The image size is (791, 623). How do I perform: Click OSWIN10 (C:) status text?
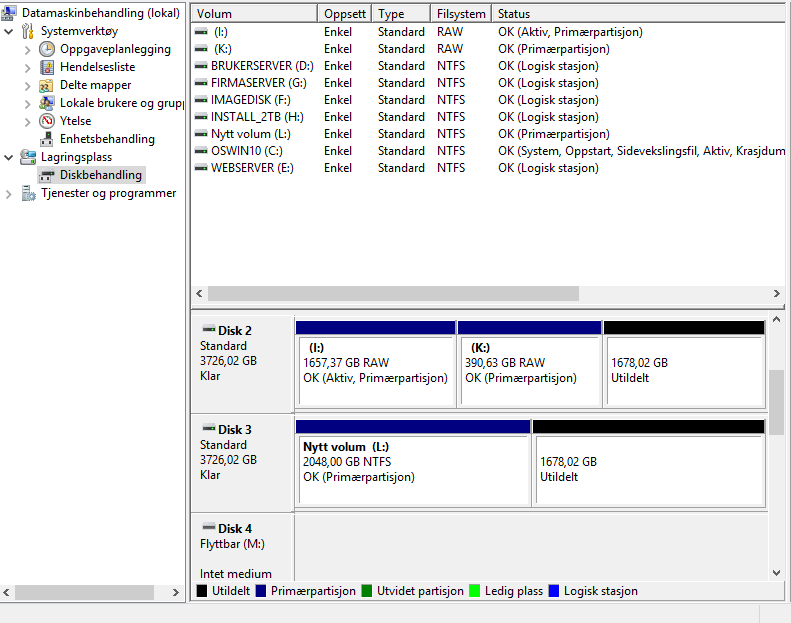tap(641, 151)
